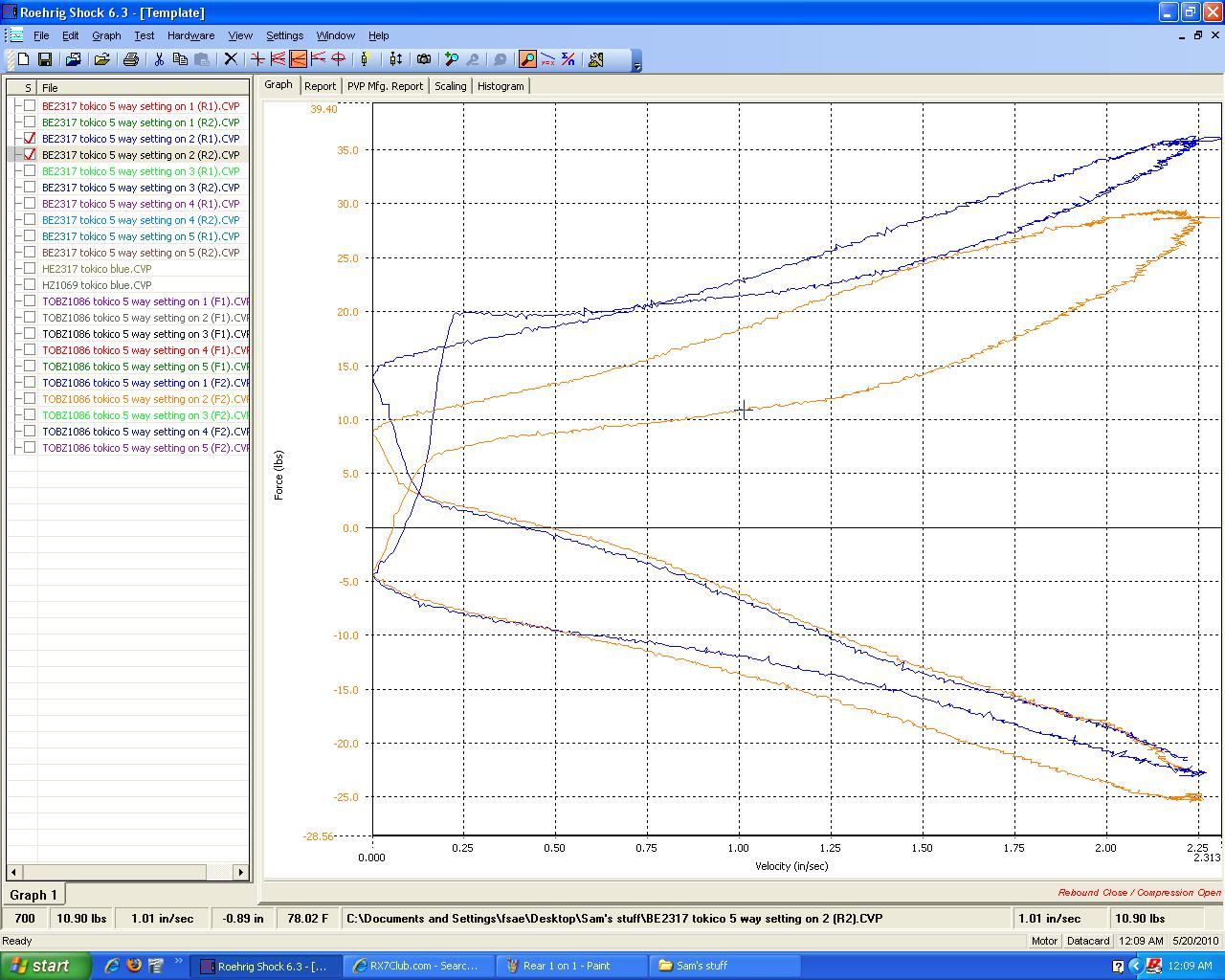
Task: Uncheck BE2317 setting on 2 (R1) file
Action: 30,139
